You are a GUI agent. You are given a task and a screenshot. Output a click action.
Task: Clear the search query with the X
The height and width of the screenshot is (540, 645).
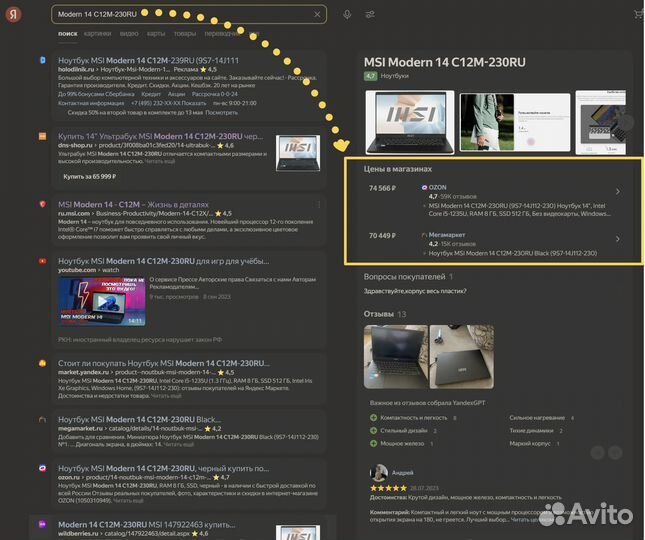pyautogui.click(x=317, y=14)
